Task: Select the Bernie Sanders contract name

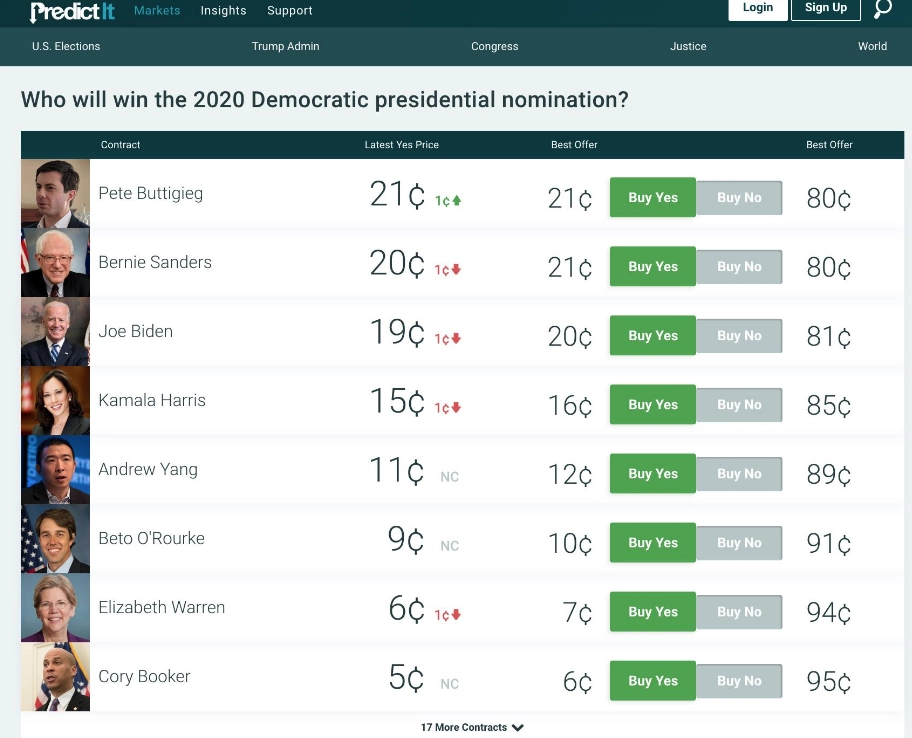Action: pyautogui.click(x=155, y=262)
